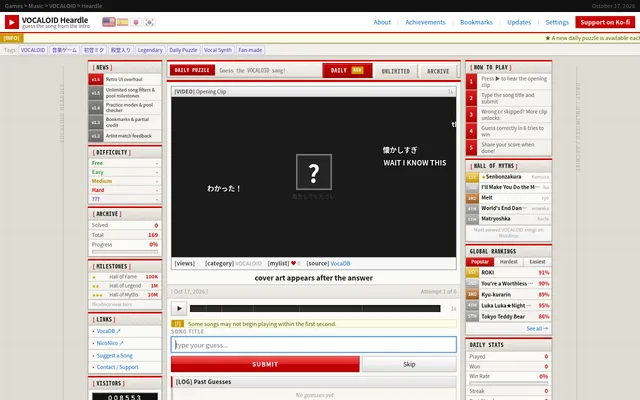Open Suggest a Song link
640x400 pixels.
pyautogui.click(x=115, y=356)
